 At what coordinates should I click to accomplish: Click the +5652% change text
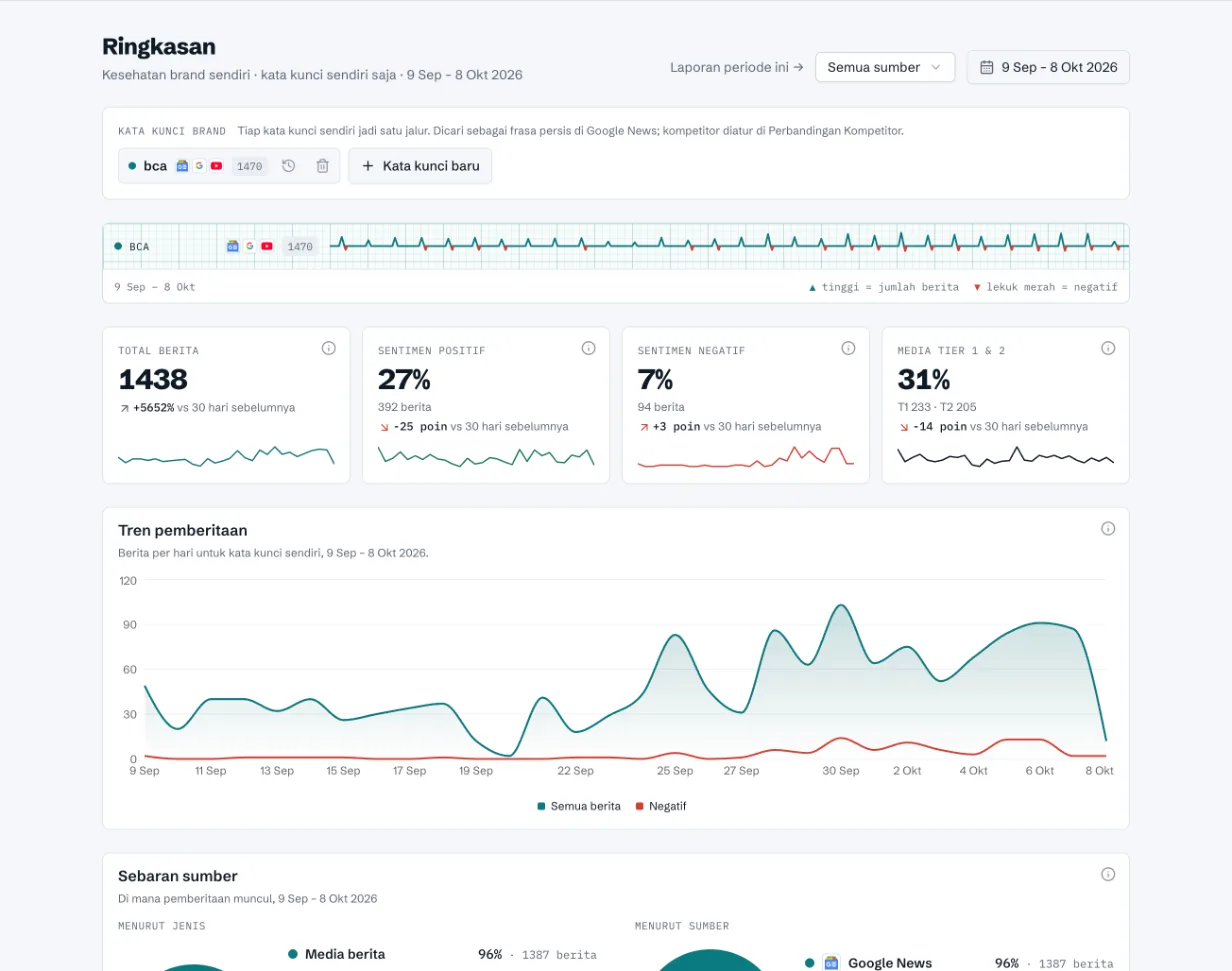[x=154, y=408]
